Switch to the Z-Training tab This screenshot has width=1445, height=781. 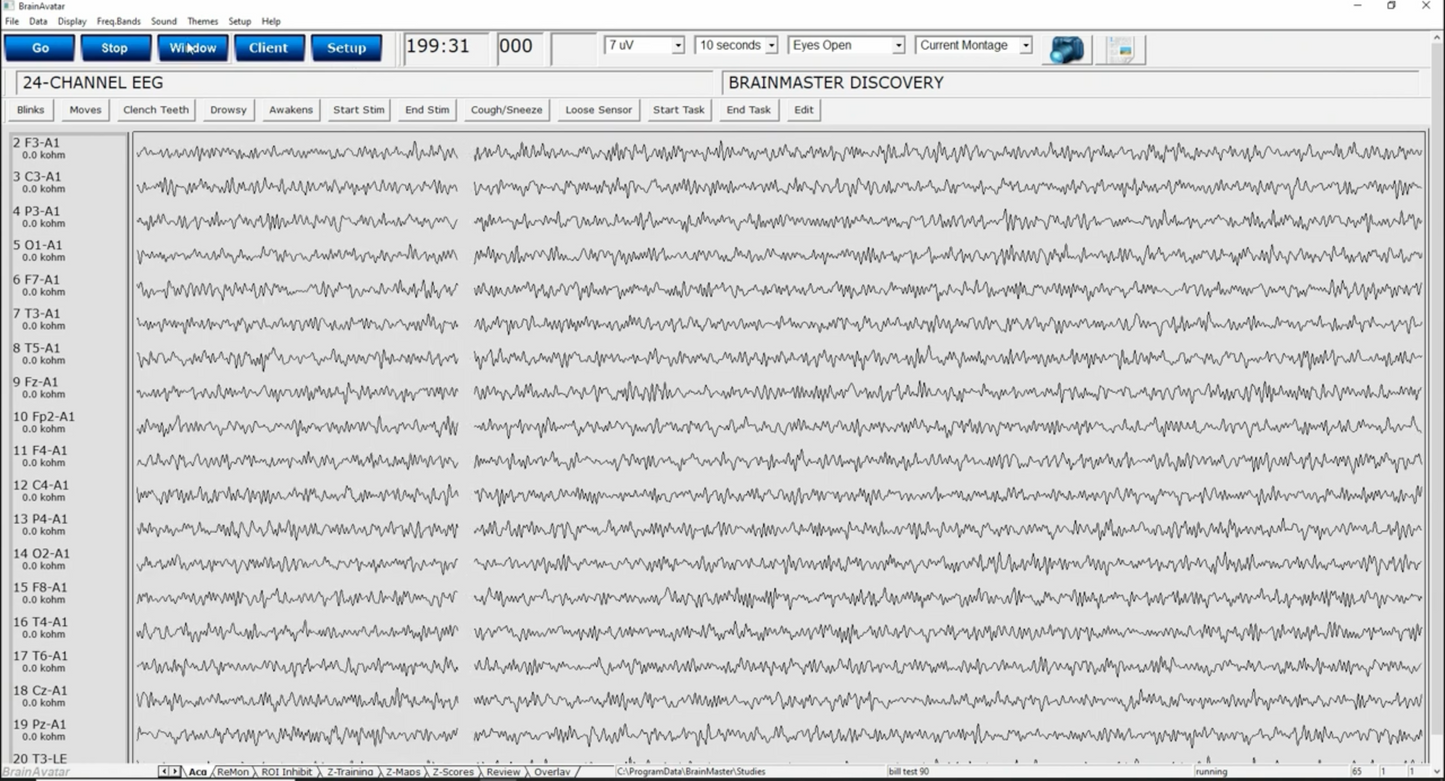click(350, 772)
